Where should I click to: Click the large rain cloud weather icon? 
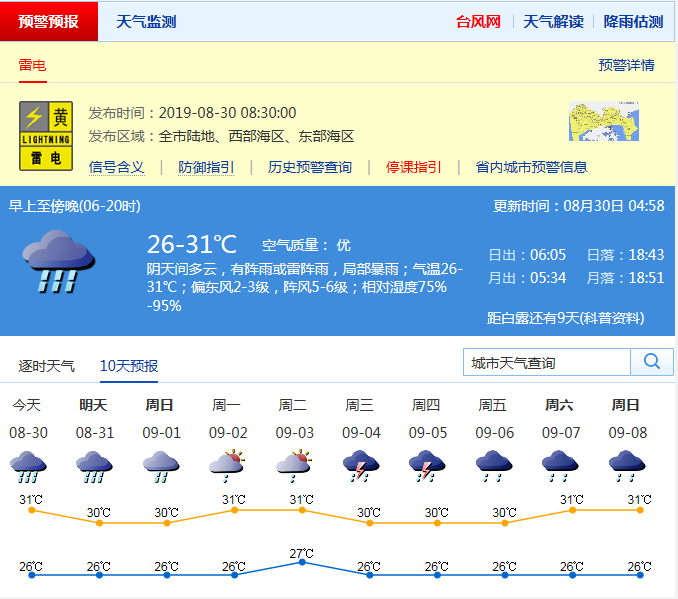[x=59, y=260]
